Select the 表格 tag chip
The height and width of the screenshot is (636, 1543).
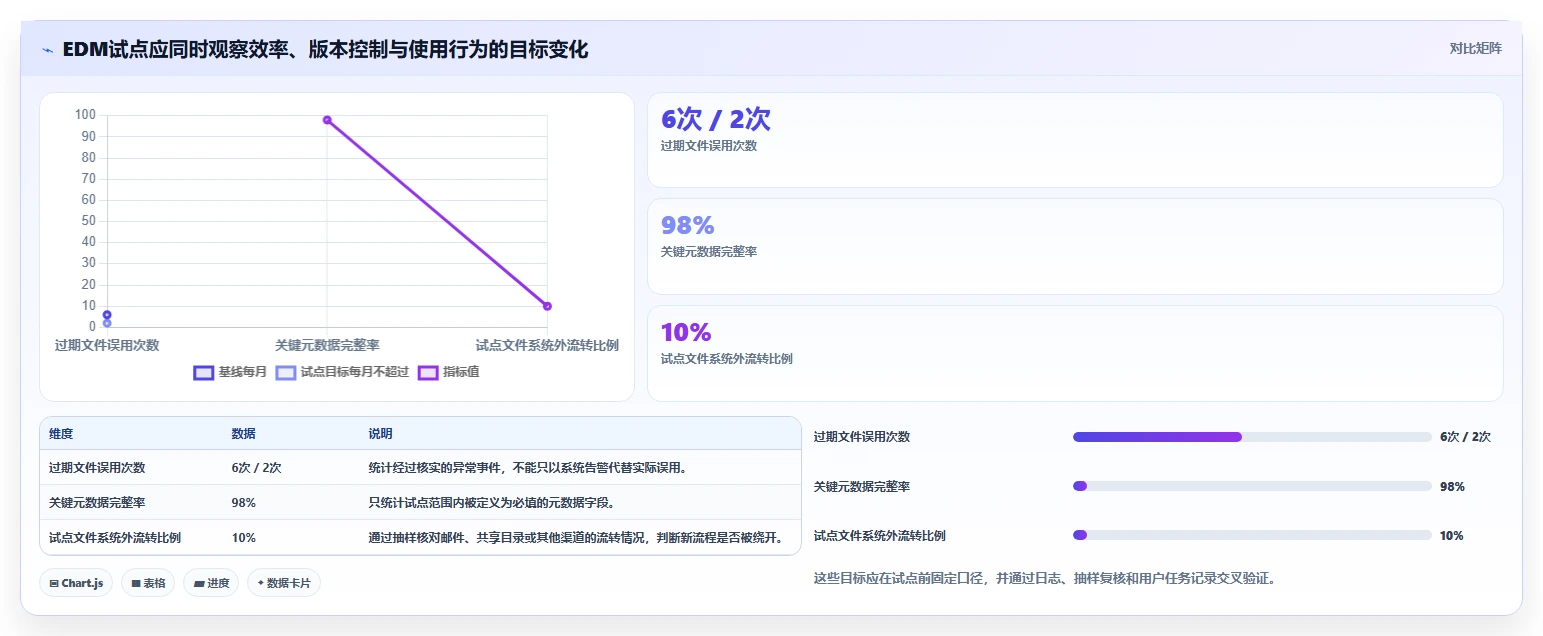tap(148, 583)
